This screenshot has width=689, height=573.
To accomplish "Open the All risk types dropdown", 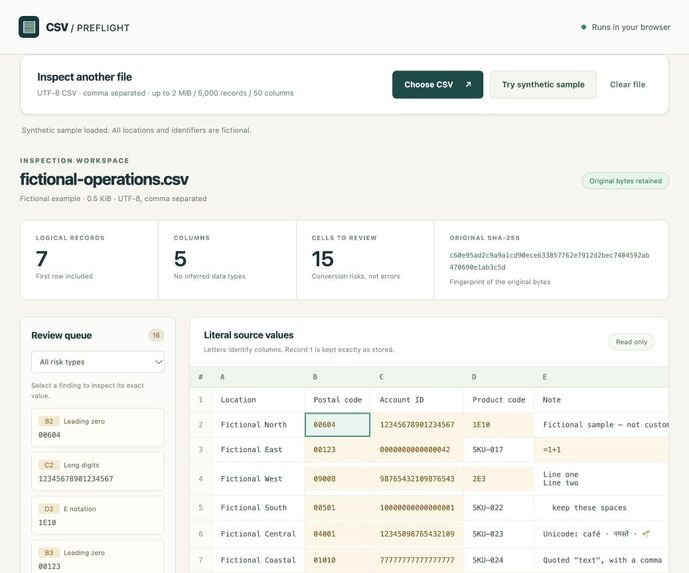I will coord(98,362).
